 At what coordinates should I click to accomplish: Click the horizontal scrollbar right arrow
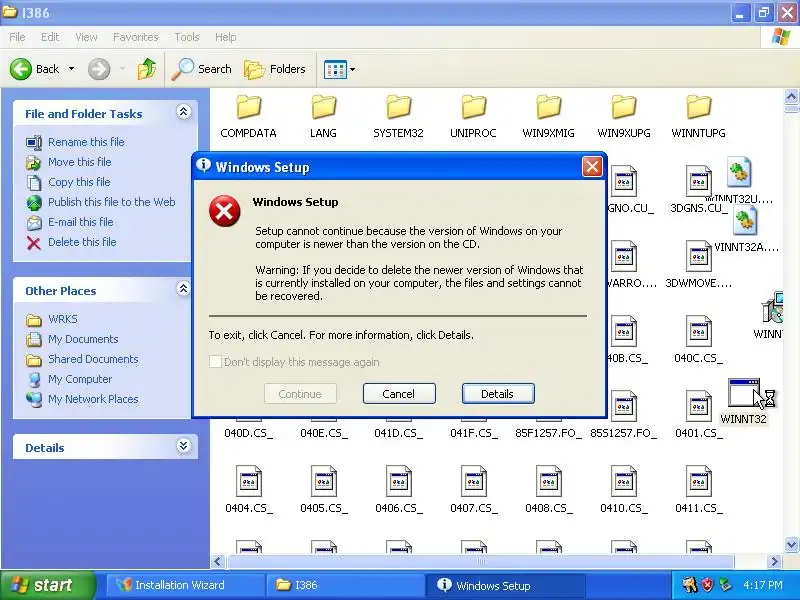pyautogui.click(x=775, y=562)
